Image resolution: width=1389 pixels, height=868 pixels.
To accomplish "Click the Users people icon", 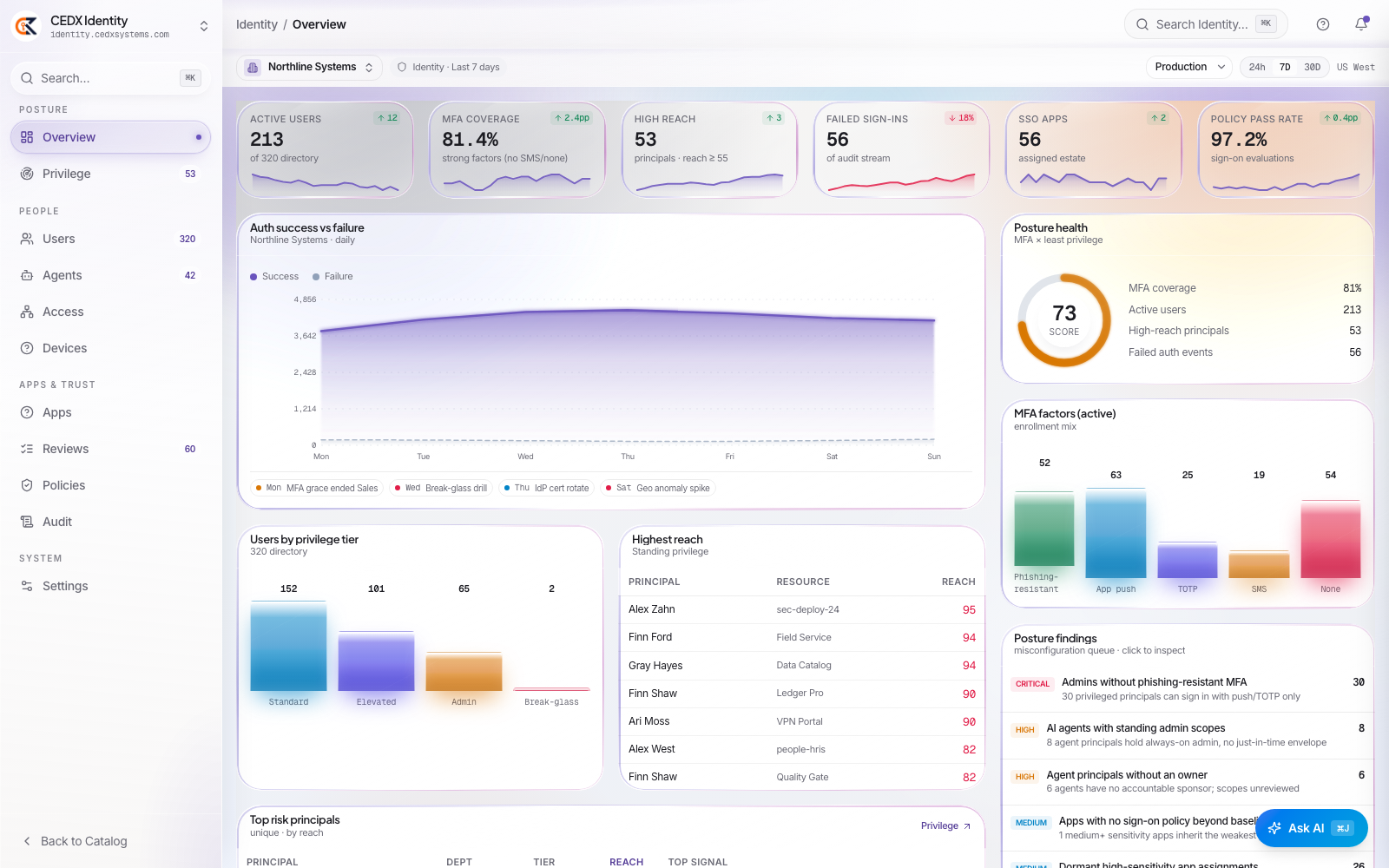I will point(27,239).
